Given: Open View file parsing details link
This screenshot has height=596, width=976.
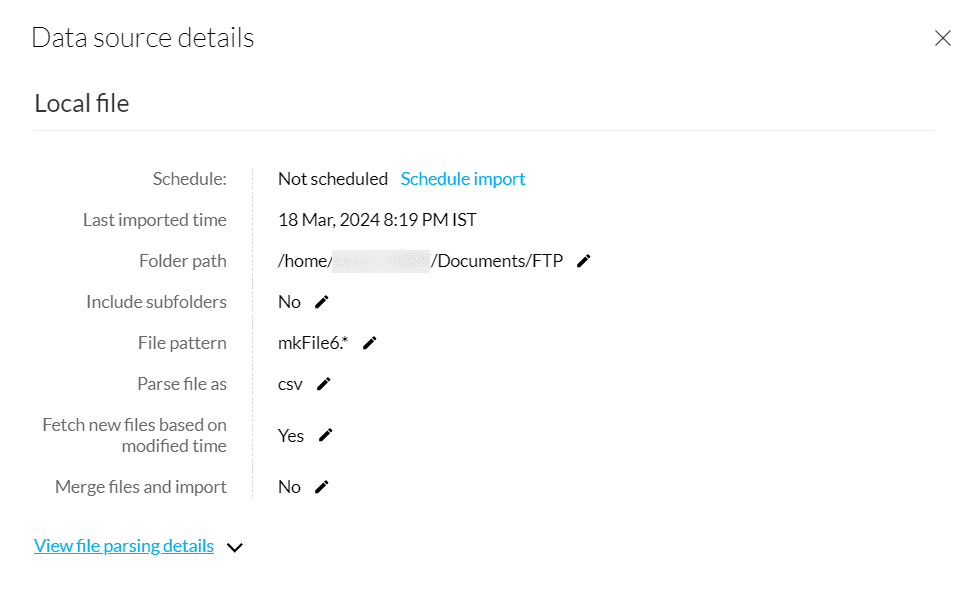Looking at the screenshot, I should (124, 546).
